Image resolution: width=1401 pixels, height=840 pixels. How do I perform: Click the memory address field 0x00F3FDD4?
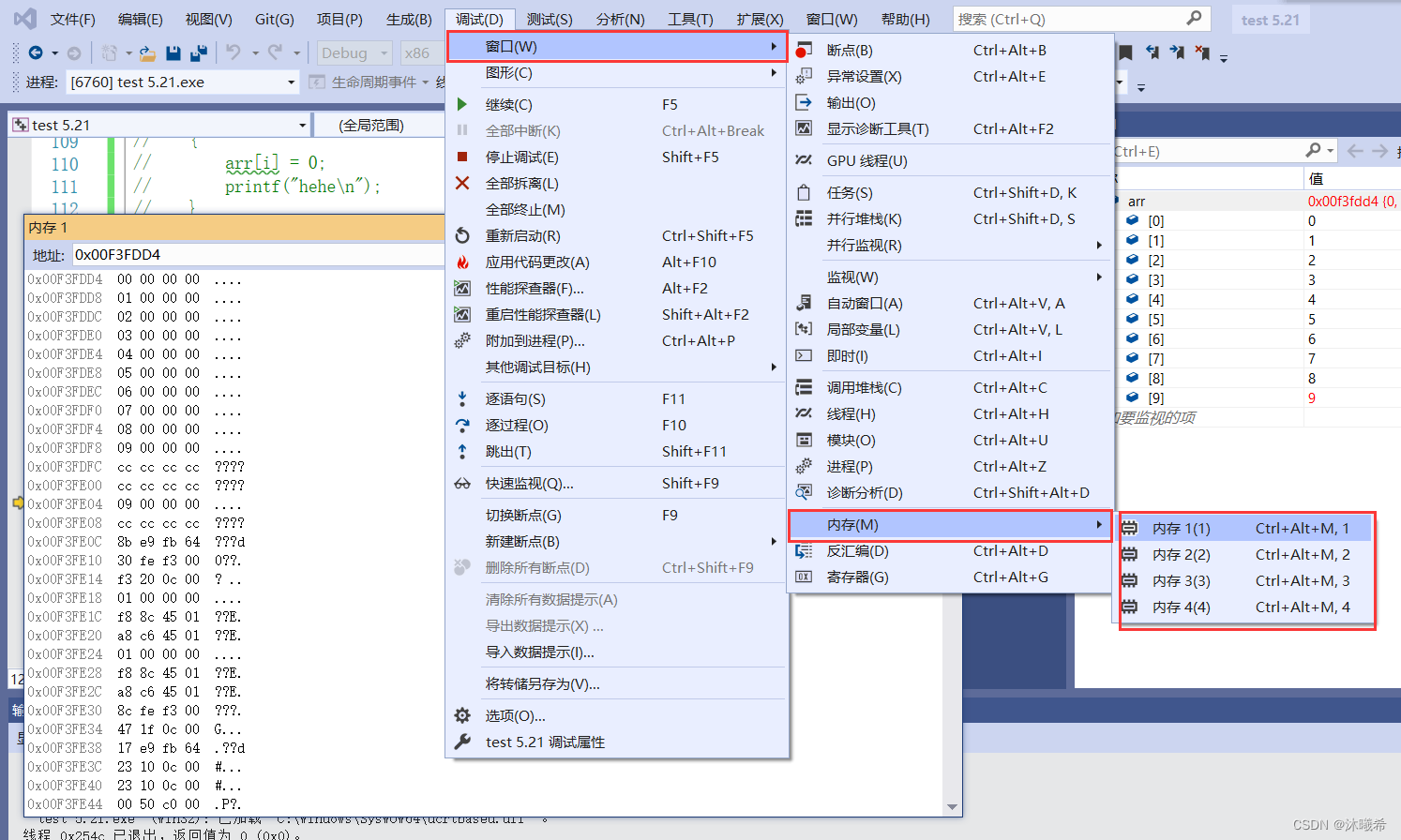(257, 254)
